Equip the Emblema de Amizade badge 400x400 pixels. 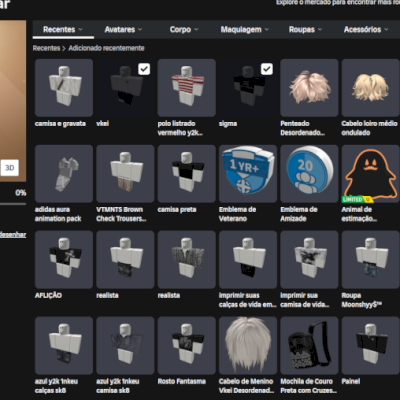pyautogui.click(x=309, y=174)
